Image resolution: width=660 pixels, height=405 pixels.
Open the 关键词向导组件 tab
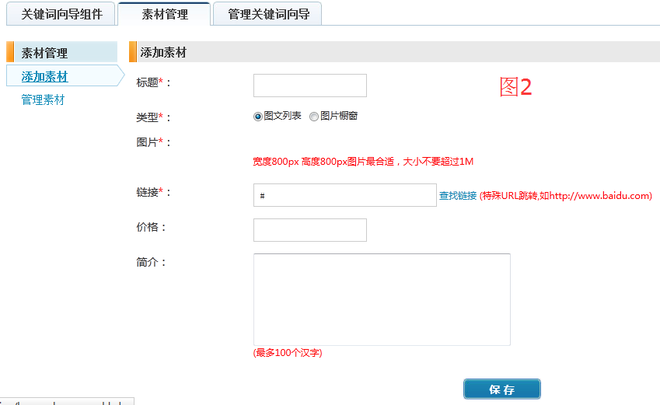62,14
